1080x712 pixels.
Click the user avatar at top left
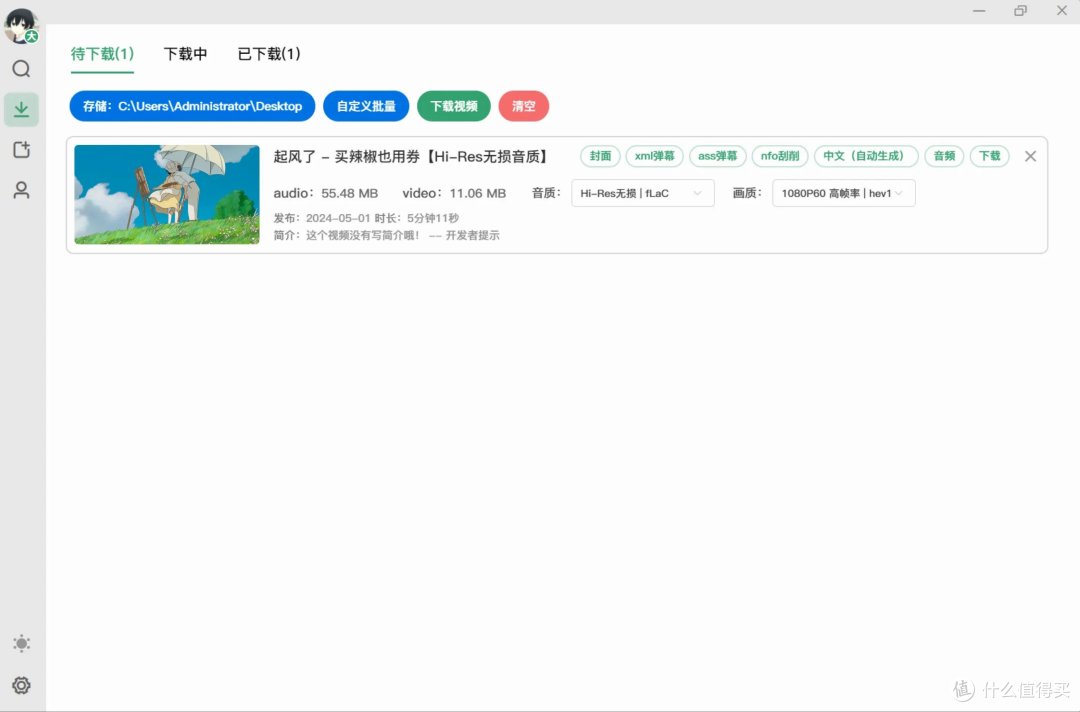pyautogui.click(x=21, y=26)
